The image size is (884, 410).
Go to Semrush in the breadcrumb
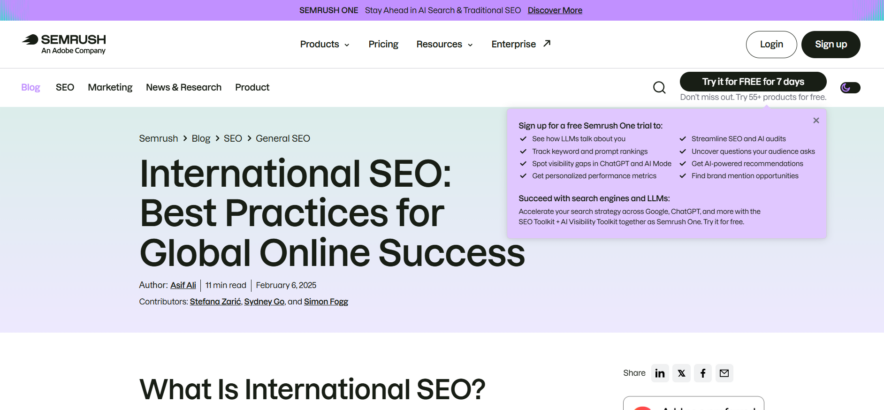158,138
